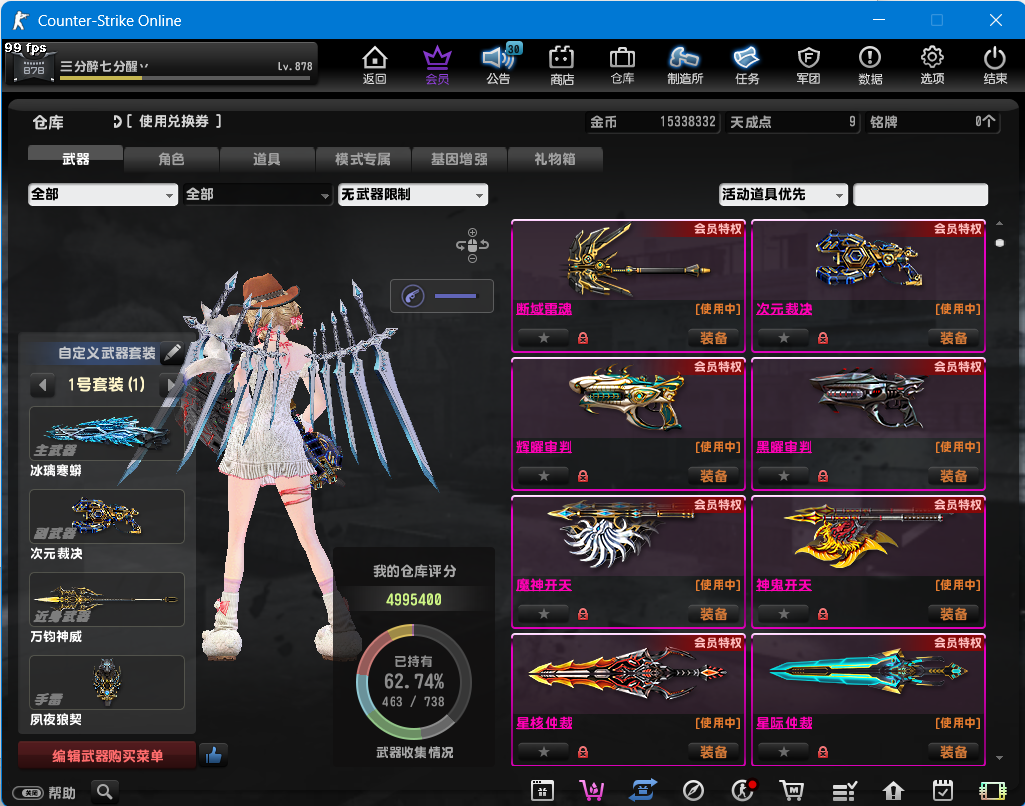The image size is (1025, 806).
Task: Toggle favorite star for 次元裁决
Action: (783, 338)
